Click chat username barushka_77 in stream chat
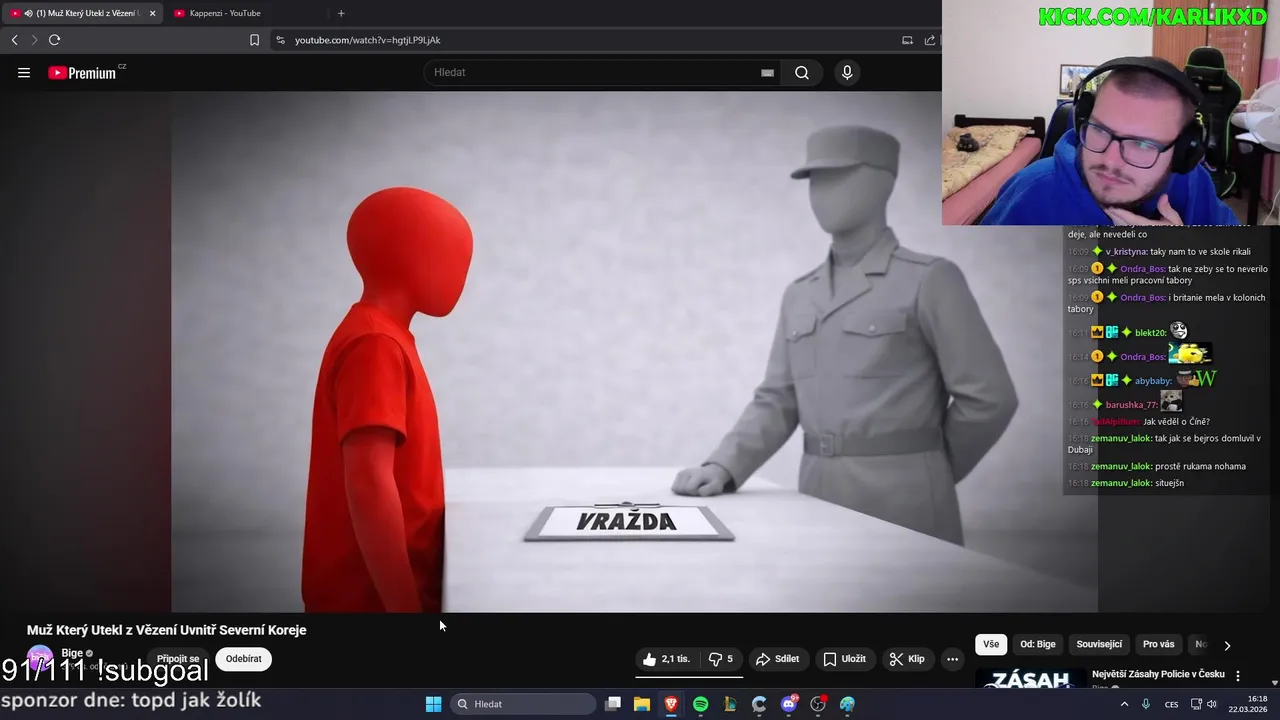 pyautogui.click(x=1131, y=405)
